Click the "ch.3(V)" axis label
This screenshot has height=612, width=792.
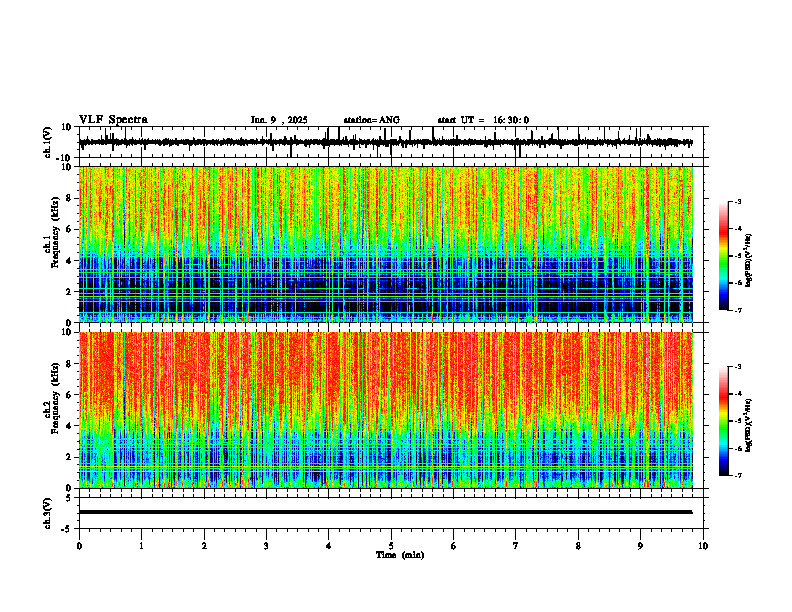coord(48,513)
